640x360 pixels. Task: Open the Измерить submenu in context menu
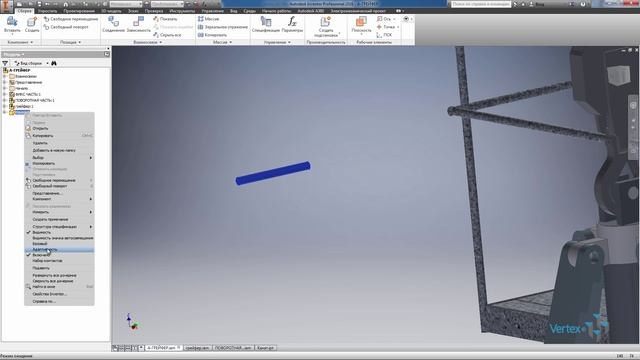(59, 212)
